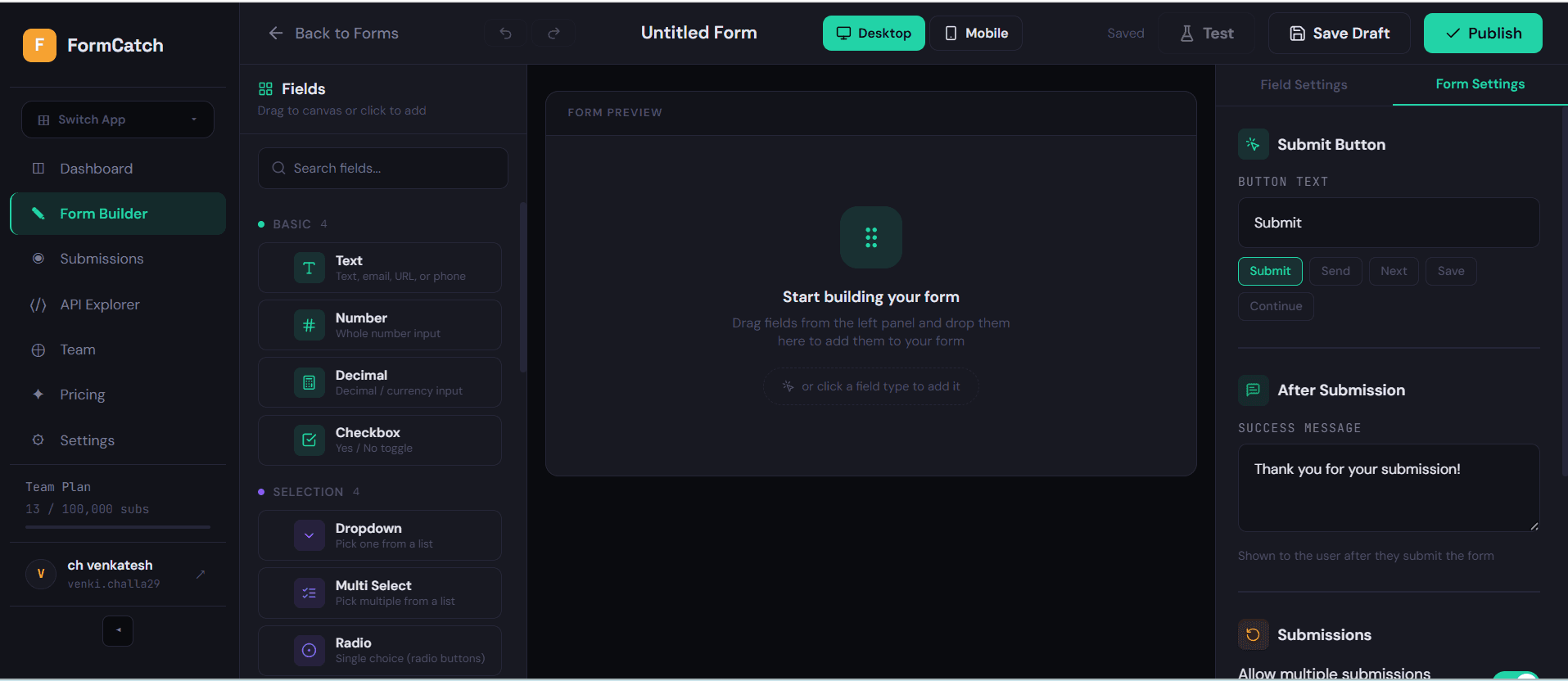The width and height of the screenshot is (1568, 681).
Task: Choose the Send button text preset
Action: coord(1335,271)
